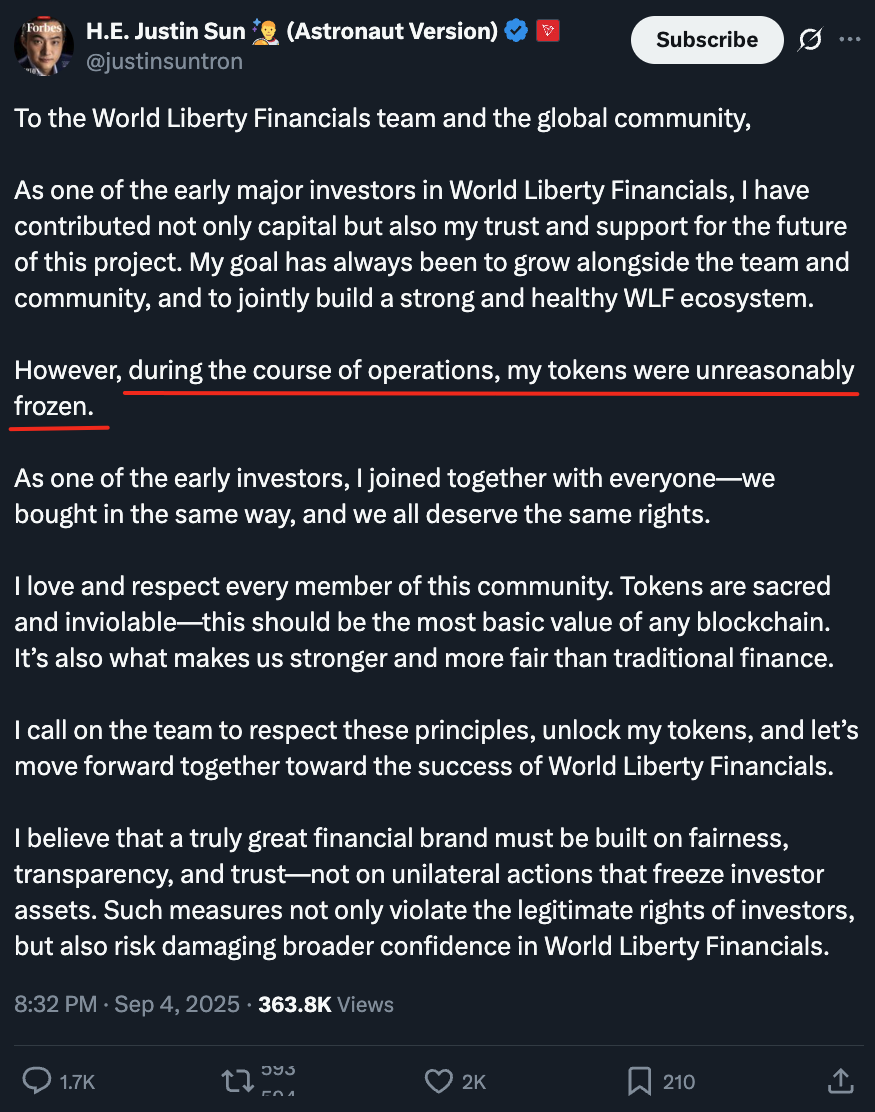Like the post with the heart icon
Image resolution: width=875 pixels, height=1112 pixels.
(x=438, y=1081)
